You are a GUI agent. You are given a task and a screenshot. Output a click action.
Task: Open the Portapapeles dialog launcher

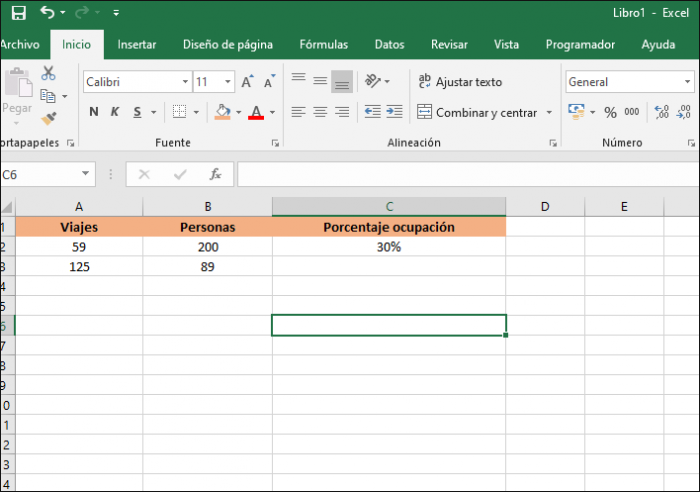(71, 143)
